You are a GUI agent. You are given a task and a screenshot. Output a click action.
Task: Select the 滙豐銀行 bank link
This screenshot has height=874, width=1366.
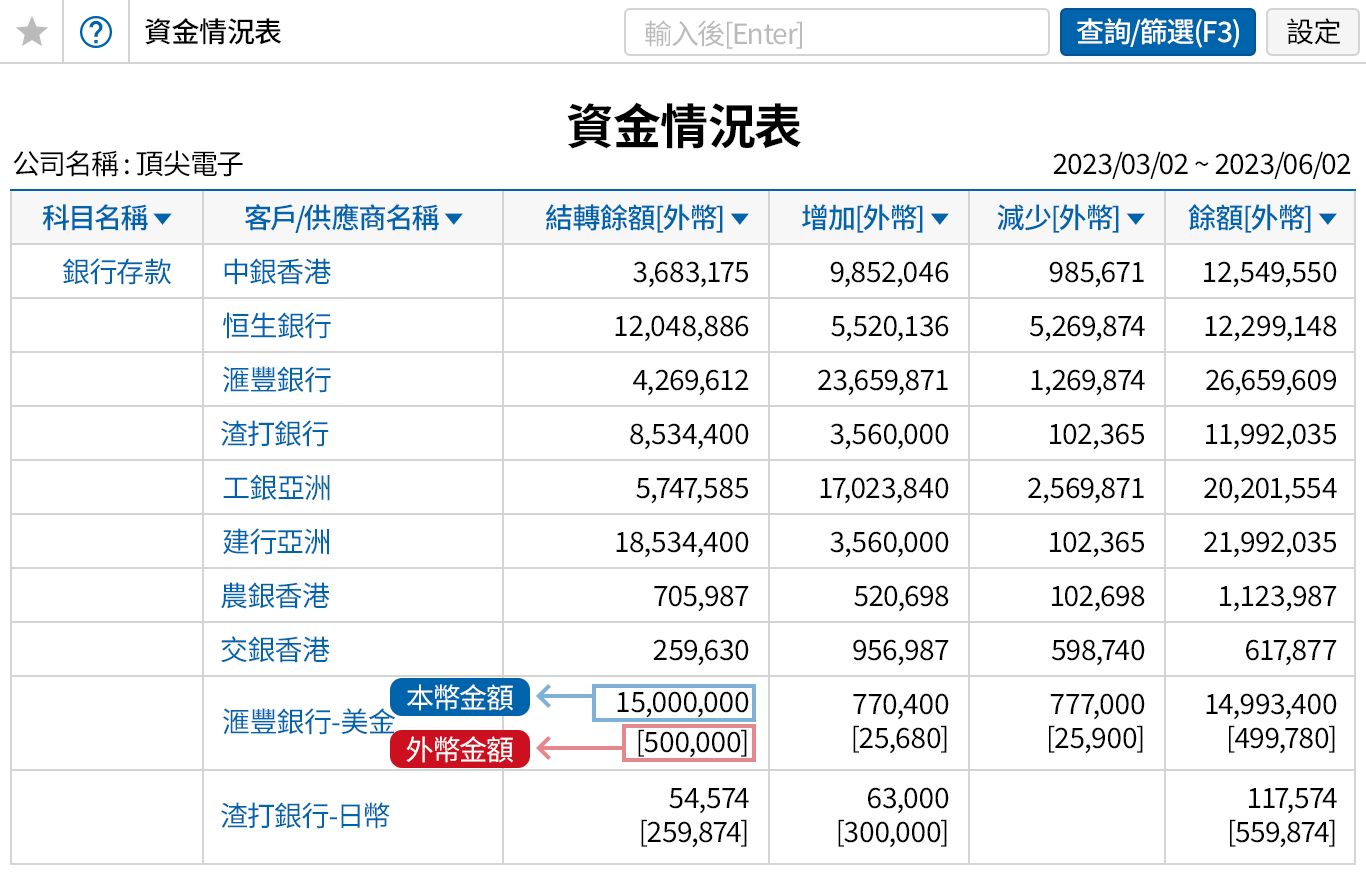tap(276, 379)
